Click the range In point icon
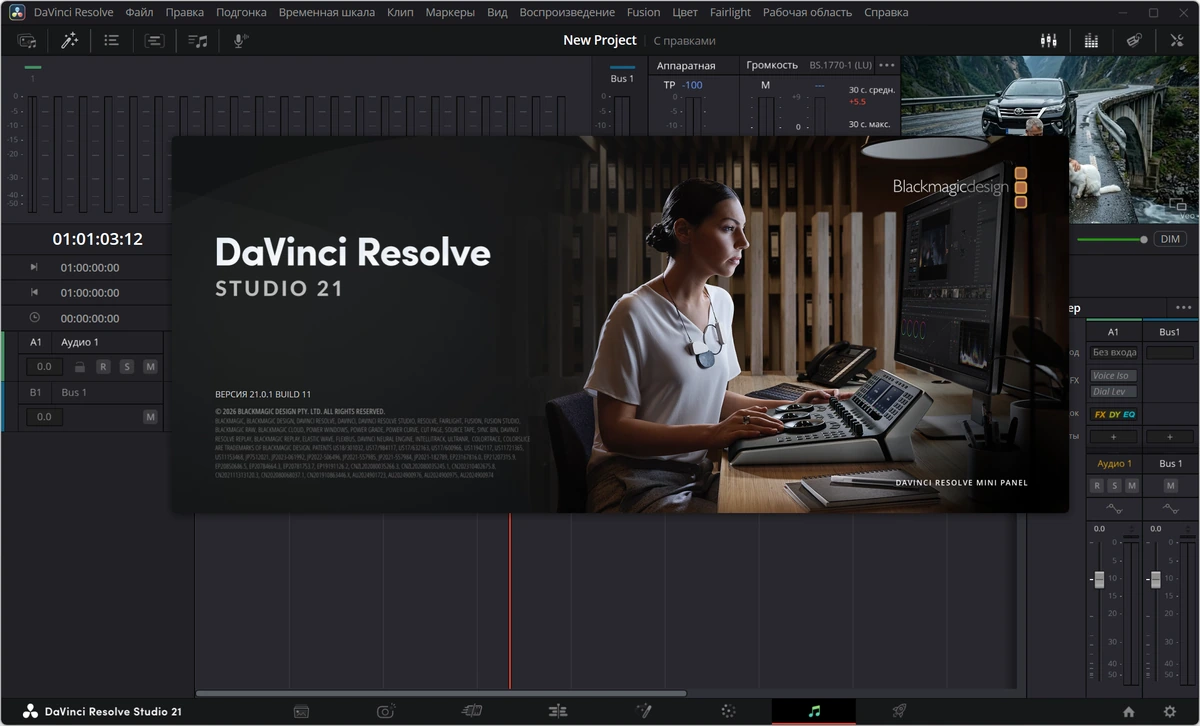This screenshot has height=726, width=1200. point(34,267)
